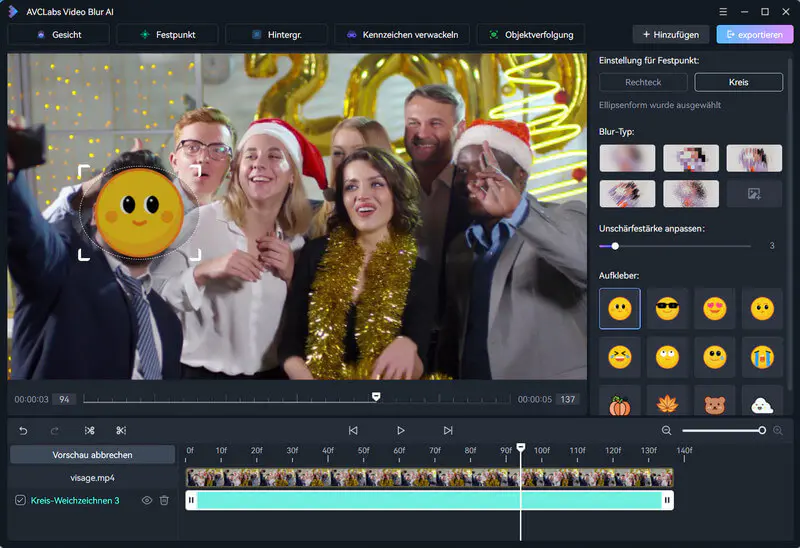Image resolution: width=800 pixels, height=548 pixels.
Task: Click the 100f ruler mark
Action: click(x=542, y=451)
